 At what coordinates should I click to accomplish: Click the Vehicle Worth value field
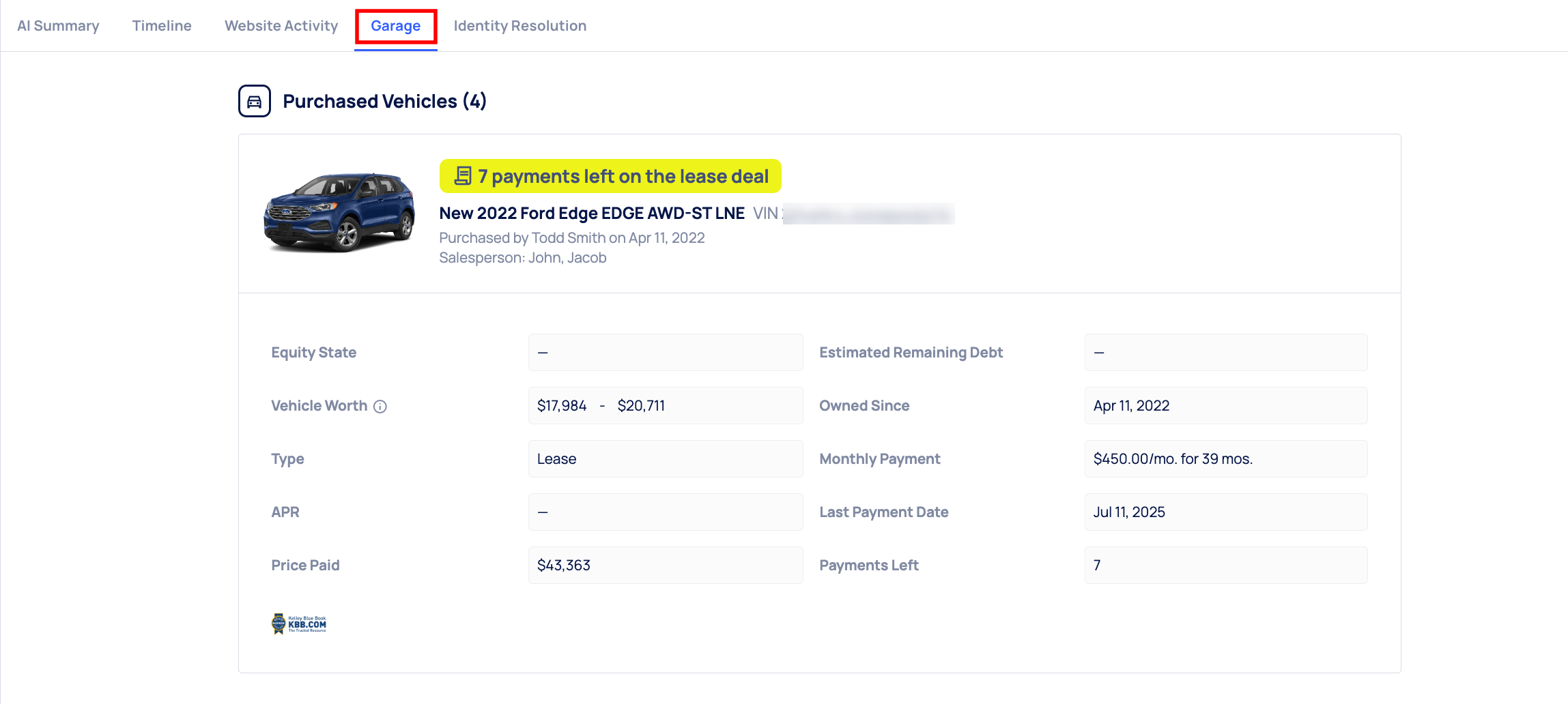click(x=665, y=406)
